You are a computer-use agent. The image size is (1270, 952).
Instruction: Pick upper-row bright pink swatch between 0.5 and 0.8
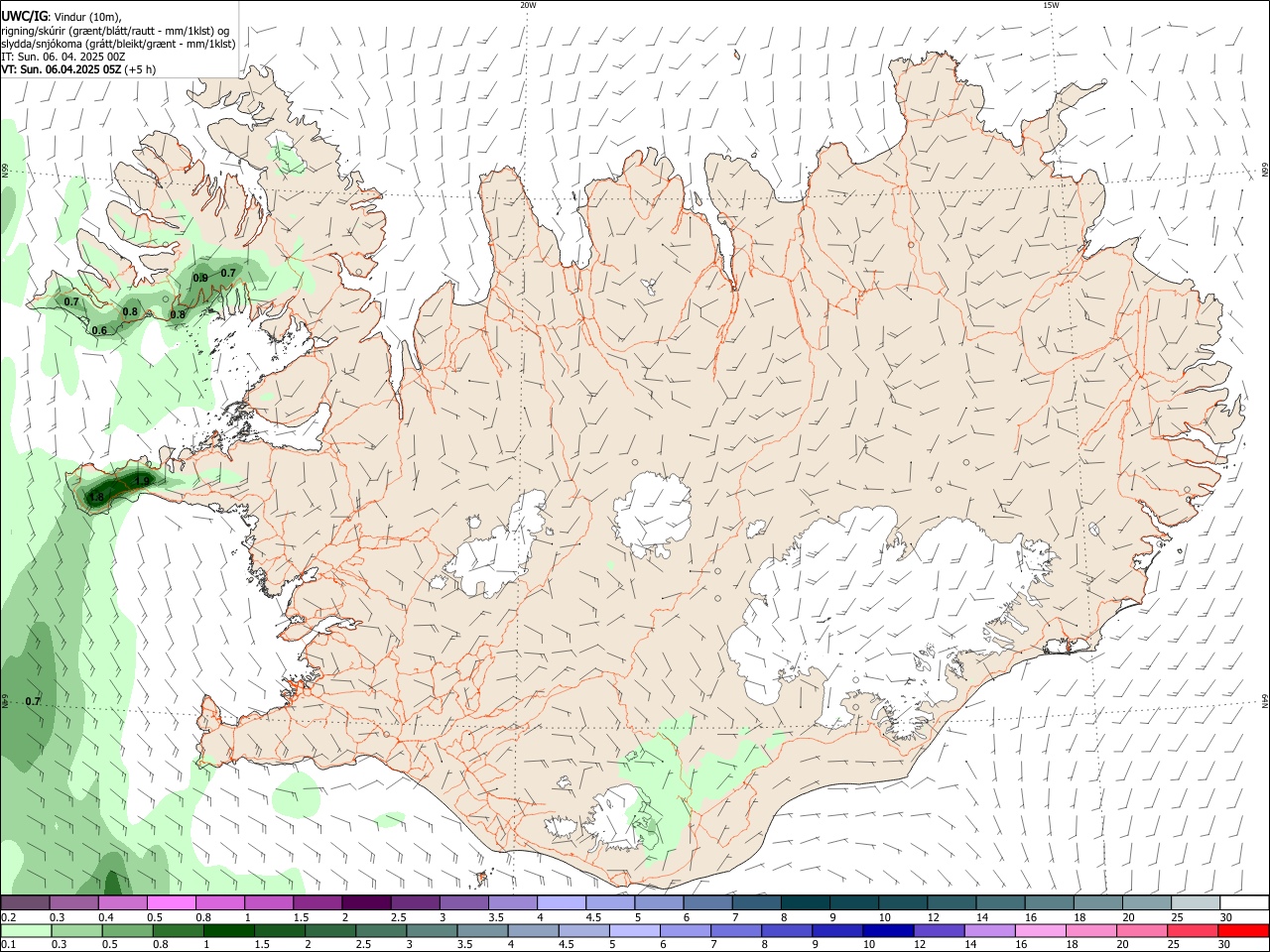coord(171,902)
